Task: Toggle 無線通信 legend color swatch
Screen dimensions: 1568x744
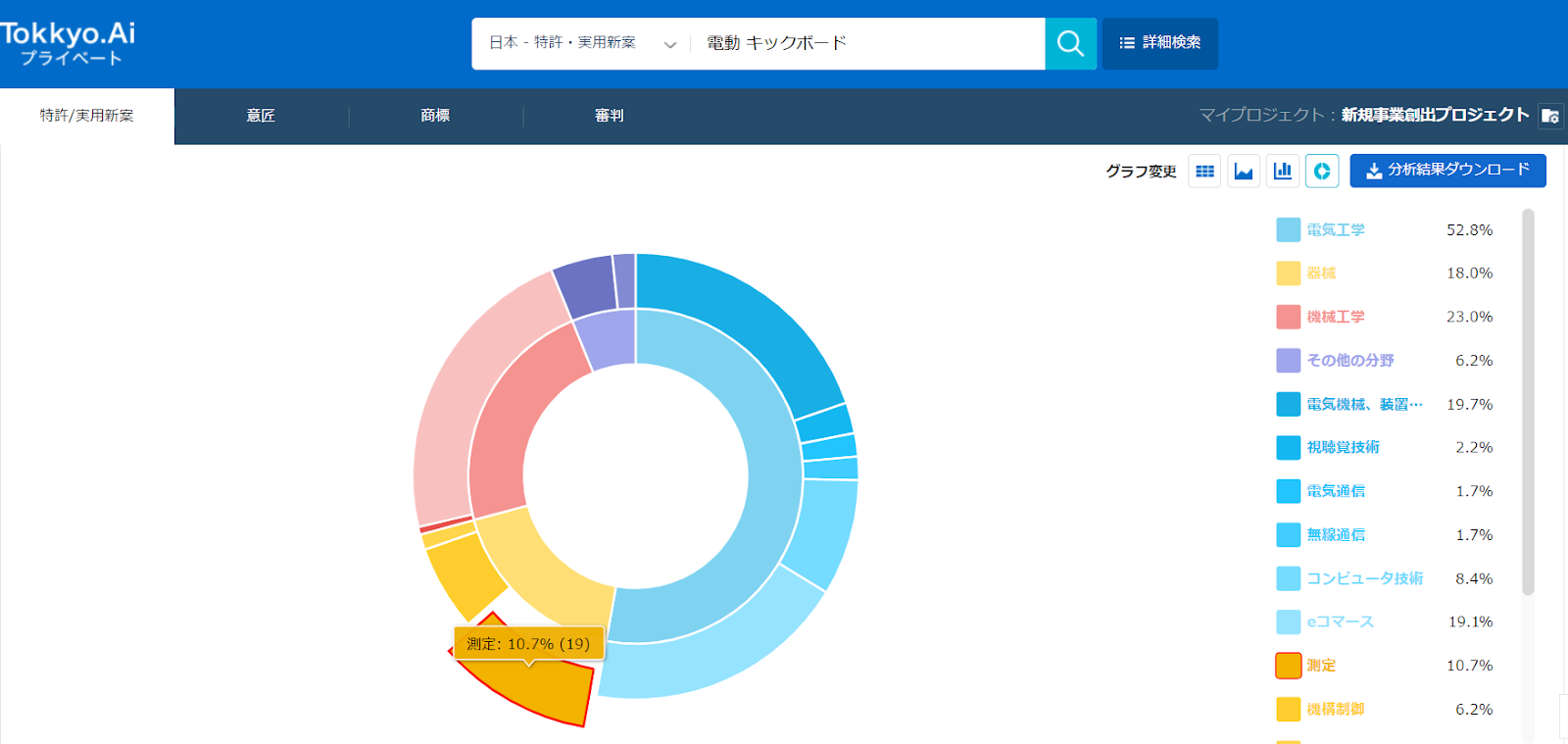Action: 1288,534
